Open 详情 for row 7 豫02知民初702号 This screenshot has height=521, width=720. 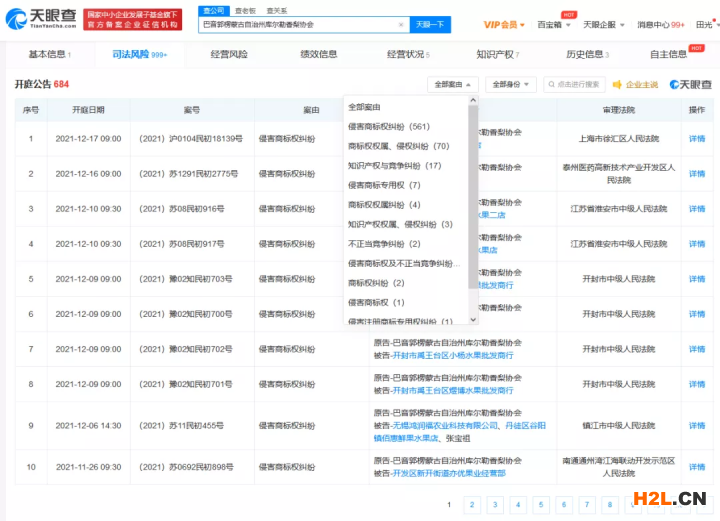[697, 349]
